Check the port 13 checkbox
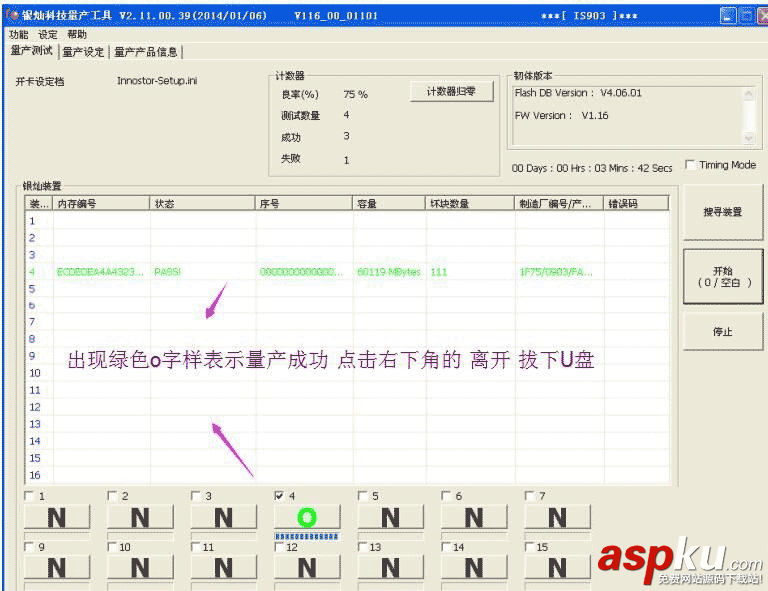The image size is (768, 591). pos(362,547)
